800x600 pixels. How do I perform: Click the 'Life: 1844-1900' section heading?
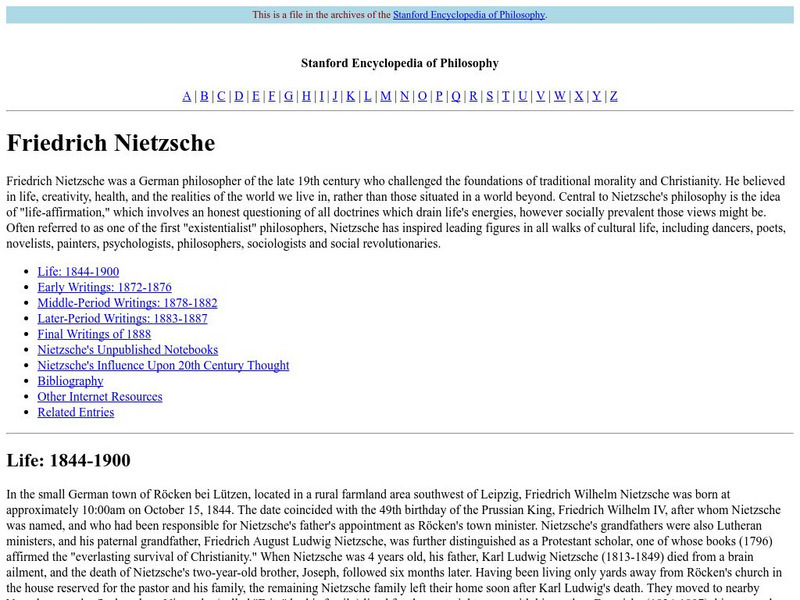tap(68, 460)
